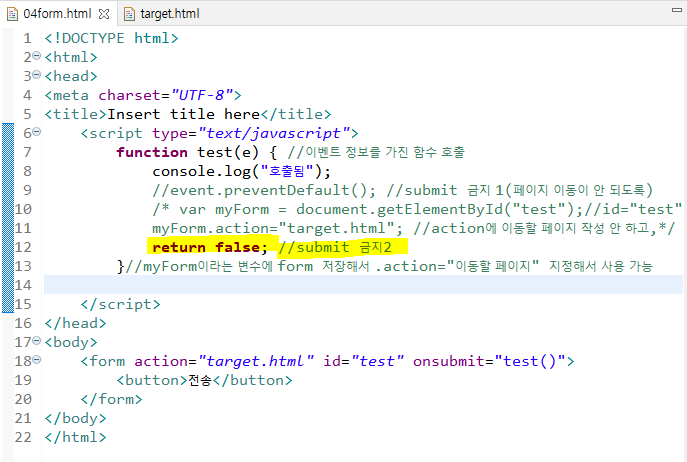Click the "UTF-8" charset value

(x=202, y=95)
